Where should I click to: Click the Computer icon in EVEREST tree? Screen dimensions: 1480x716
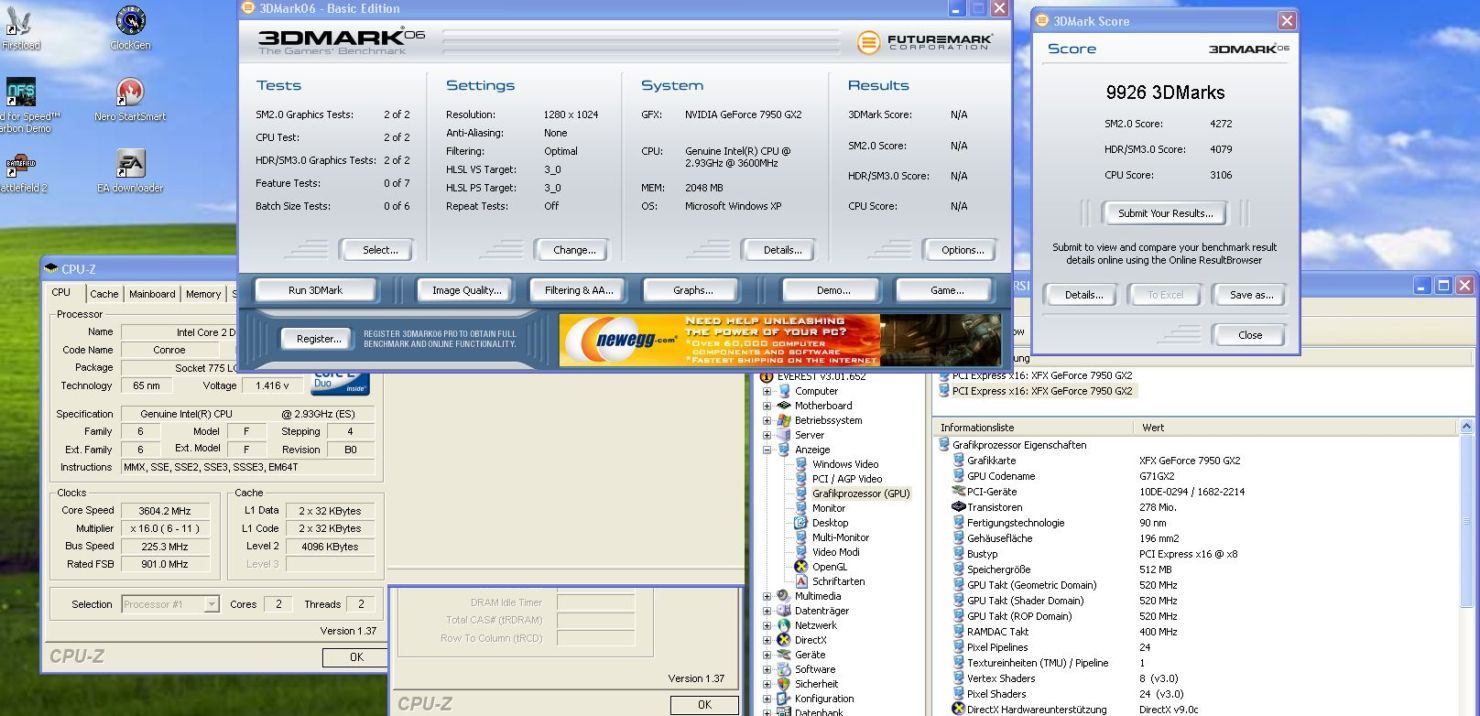784,391
